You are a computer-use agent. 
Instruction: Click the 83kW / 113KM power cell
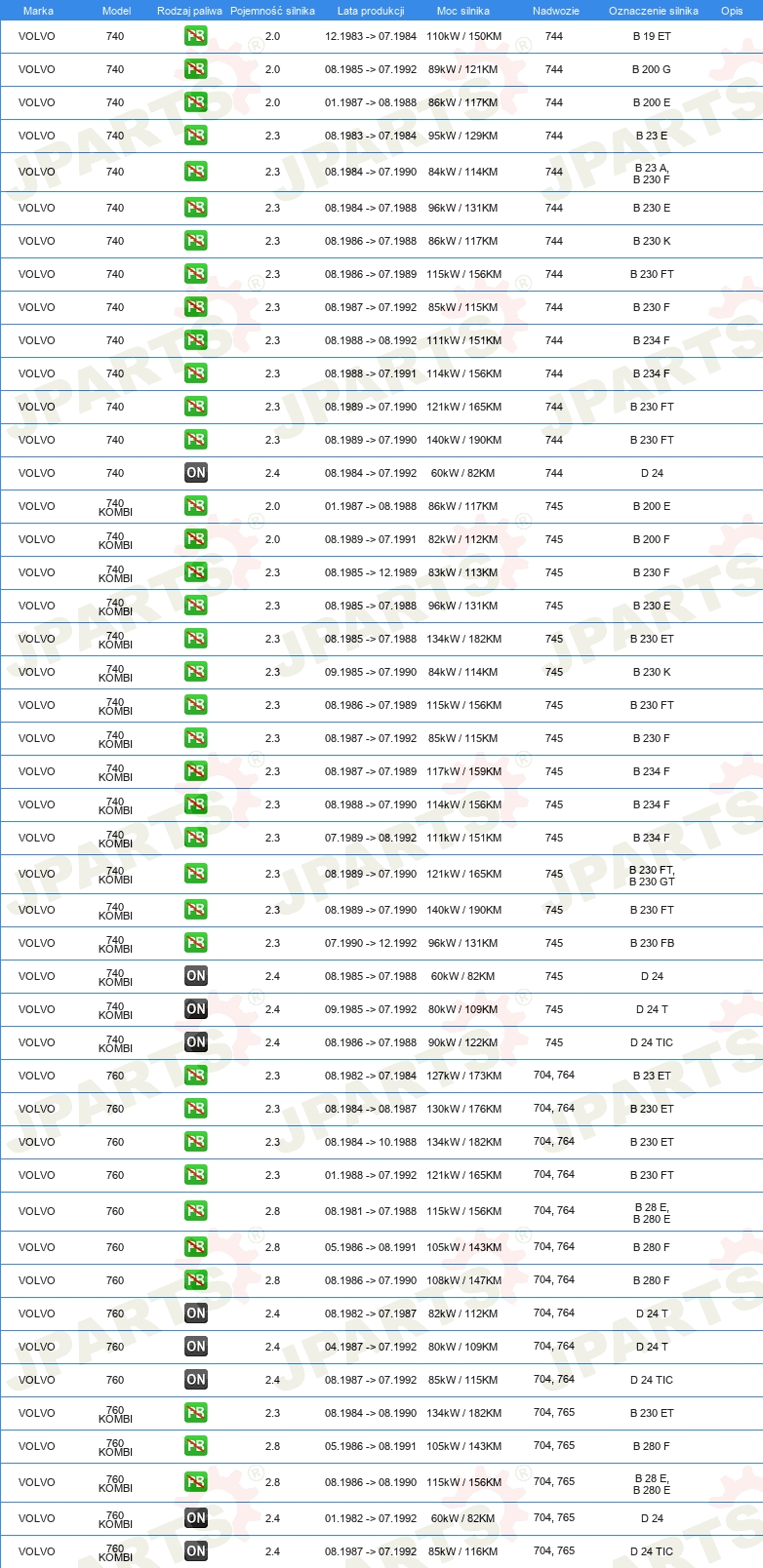(463, 572)
